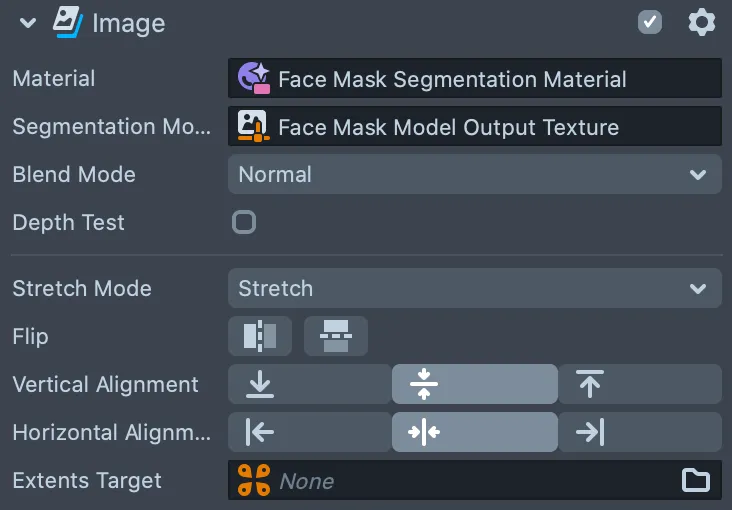The image size is (732, 510).
Task: Click the Extents Target None field
Action: coord(475,480)
